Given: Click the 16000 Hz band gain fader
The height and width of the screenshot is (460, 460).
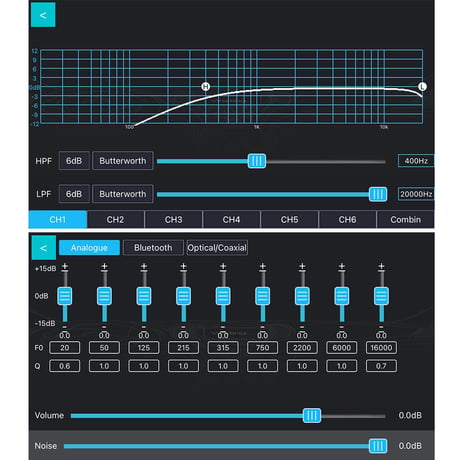Looking at the screenshot, I should coord(381,296).
